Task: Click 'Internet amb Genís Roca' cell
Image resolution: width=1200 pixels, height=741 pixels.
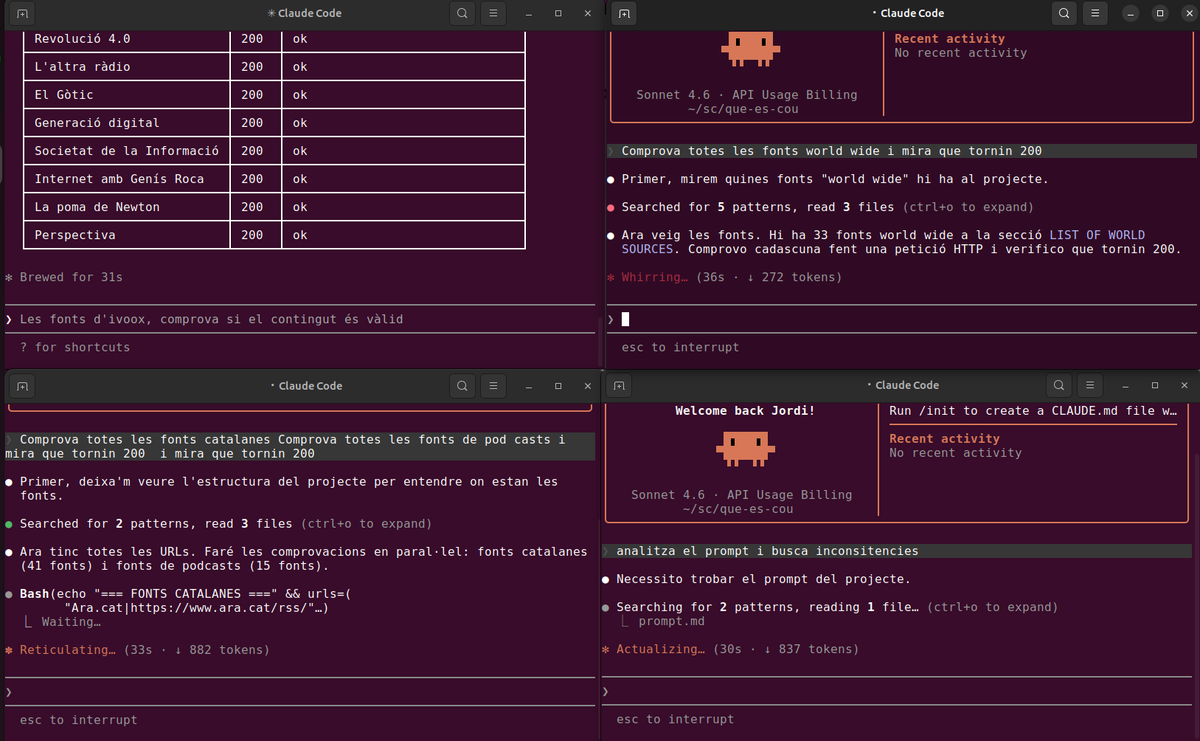Action: (127, 179)
